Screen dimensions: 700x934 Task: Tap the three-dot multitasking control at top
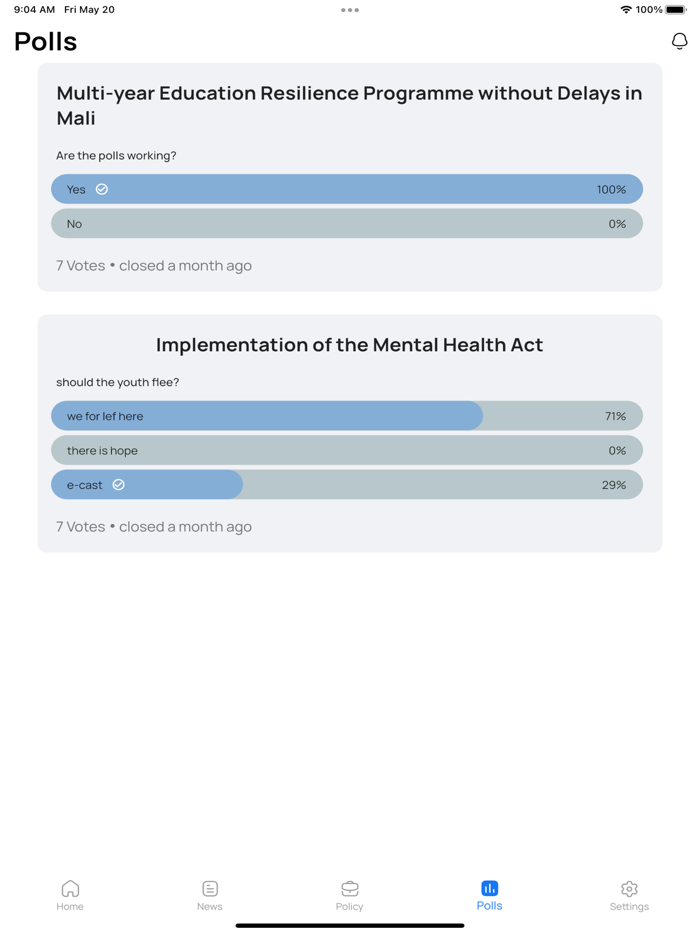click(349, 10)
